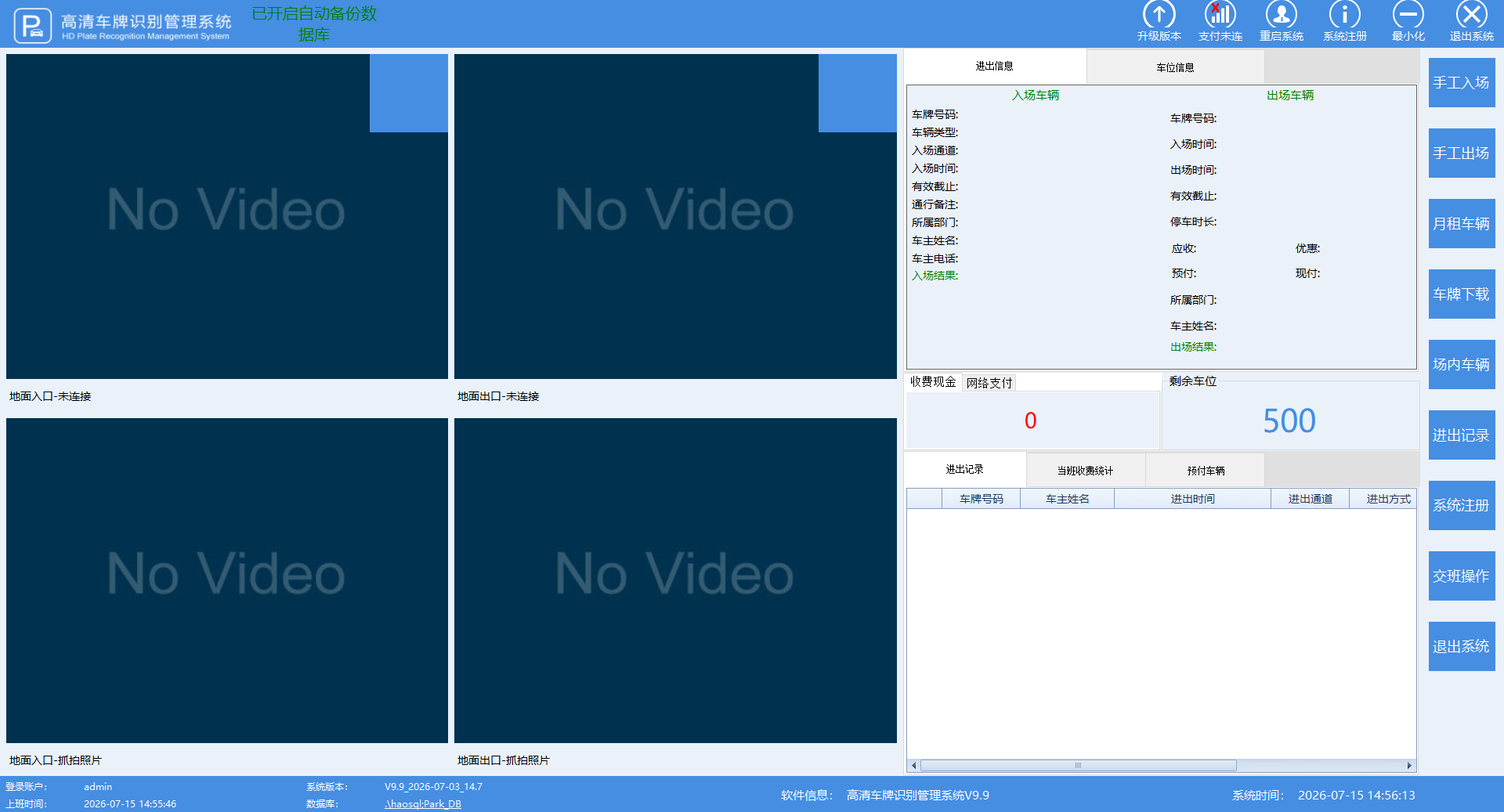The image size is (1504, 812).
Task: Click the cash collected value 0
Action: 1031,421
